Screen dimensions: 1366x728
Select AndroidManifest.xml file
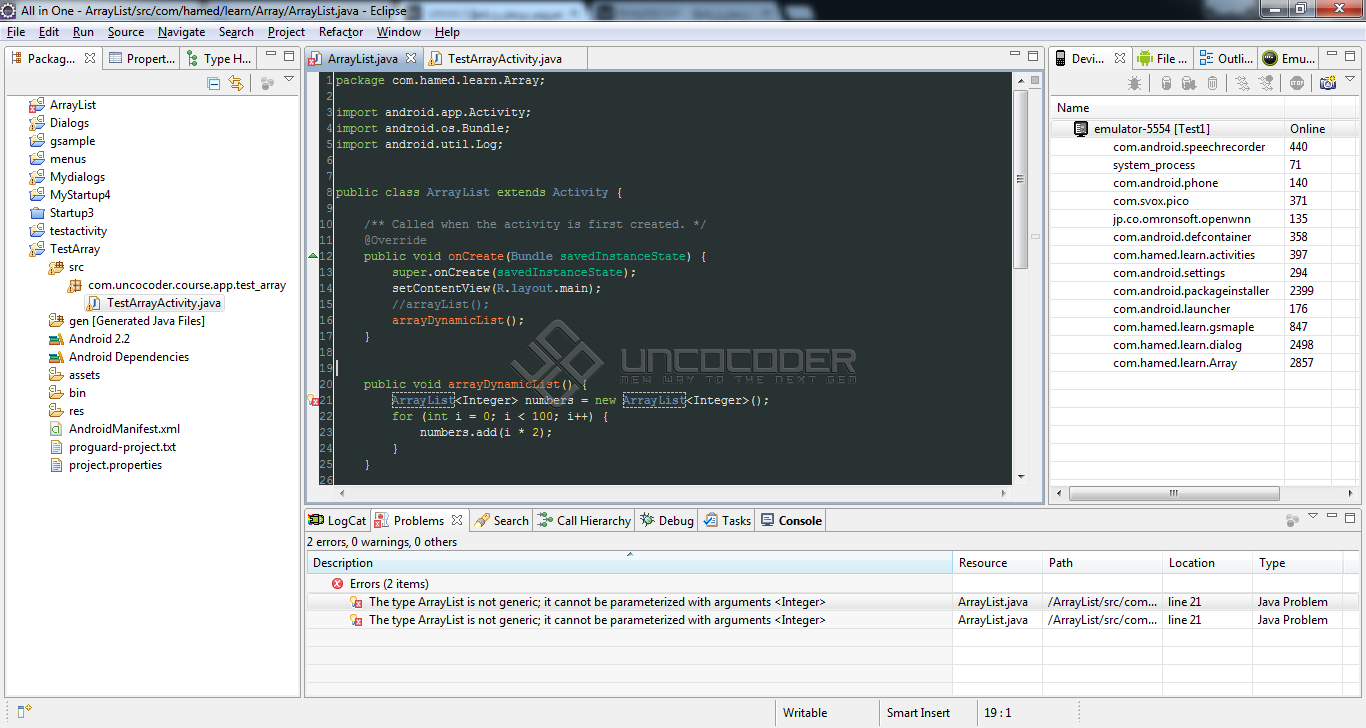(x=115, y=429)
